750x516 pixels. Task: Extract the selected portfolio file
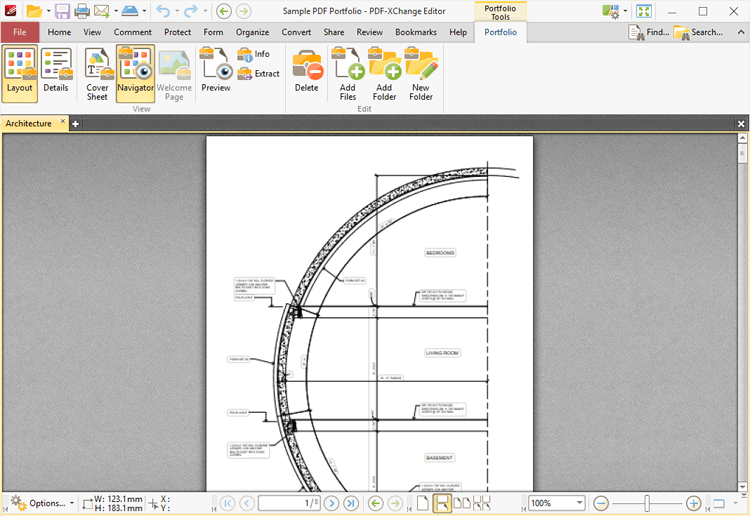tap(259, 74)
